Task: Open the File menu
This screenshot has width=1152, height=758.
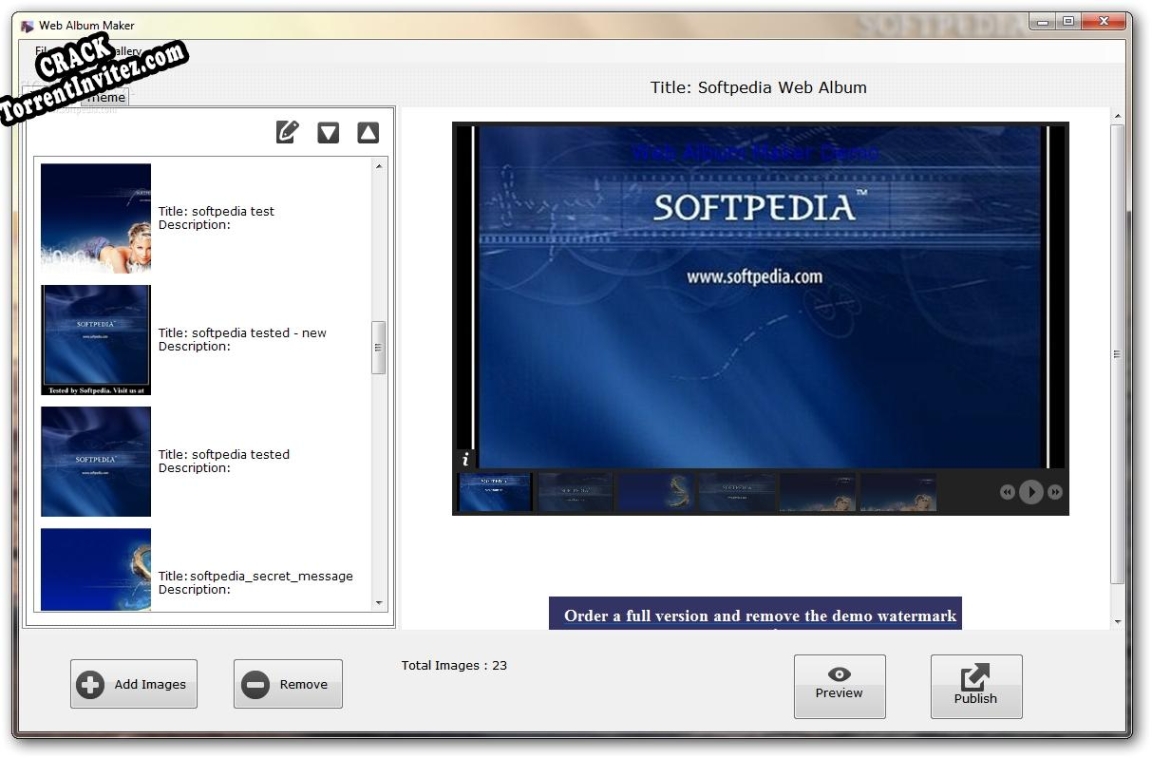Action: point(40,48)
